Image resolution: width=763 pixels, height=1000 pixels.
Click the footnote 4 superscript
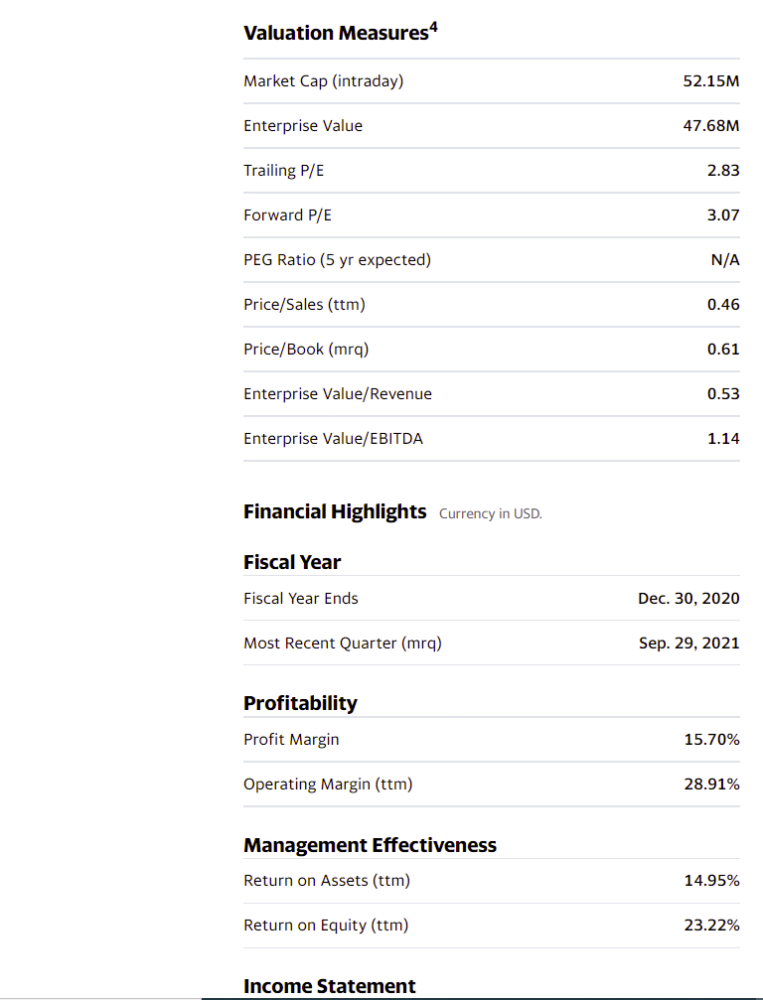pos(434,27)
